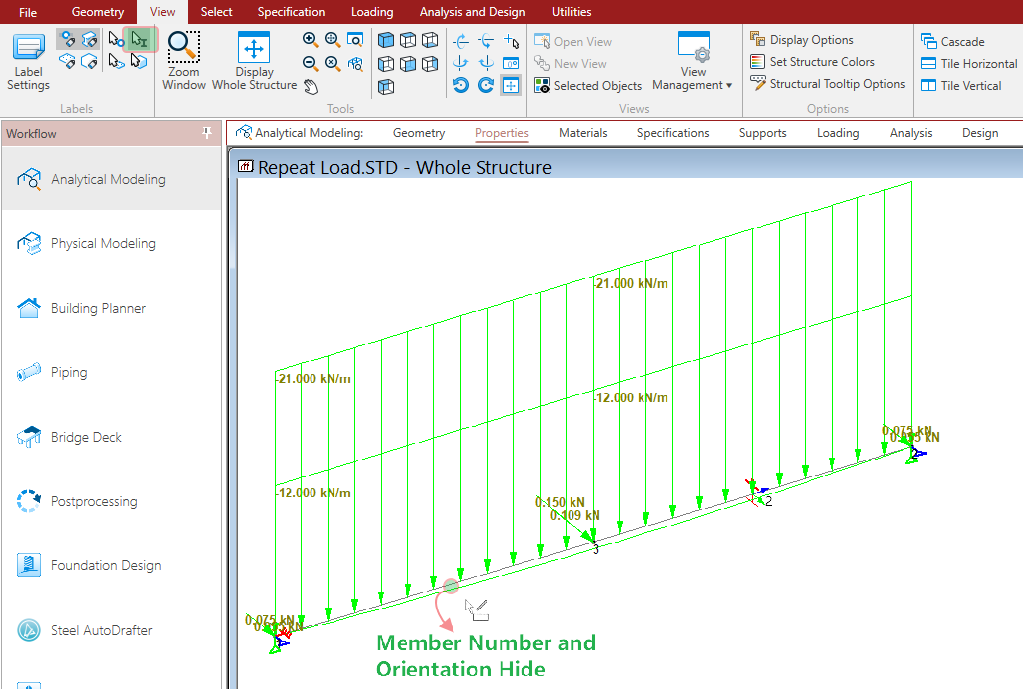The height and width of the screenshot is (691, 1023).
Task: Open Analytical Modeling Geometry page
Action: tap(419, 133)
